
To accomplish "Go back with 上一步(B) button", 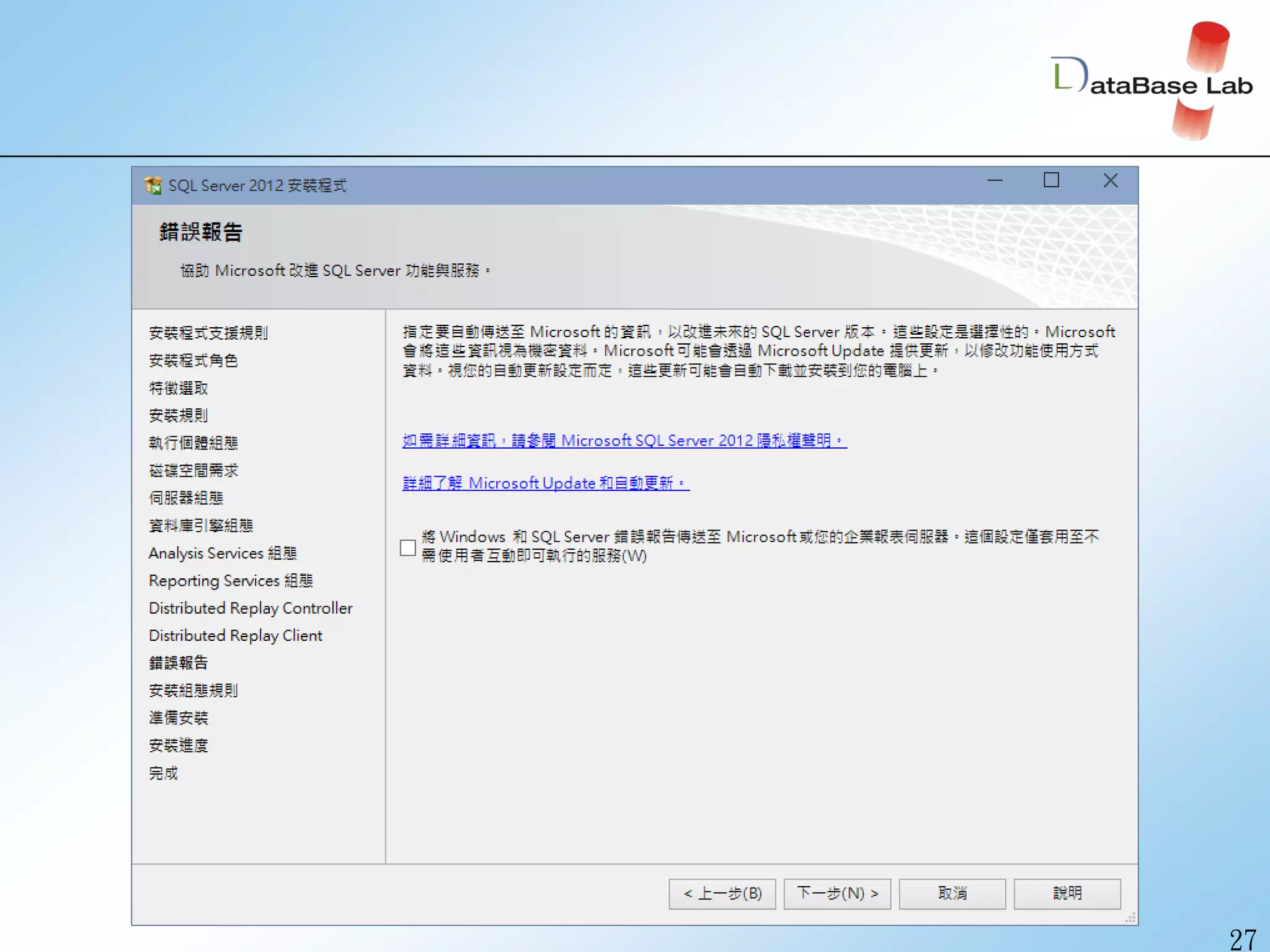I will [x=722, y=894].
